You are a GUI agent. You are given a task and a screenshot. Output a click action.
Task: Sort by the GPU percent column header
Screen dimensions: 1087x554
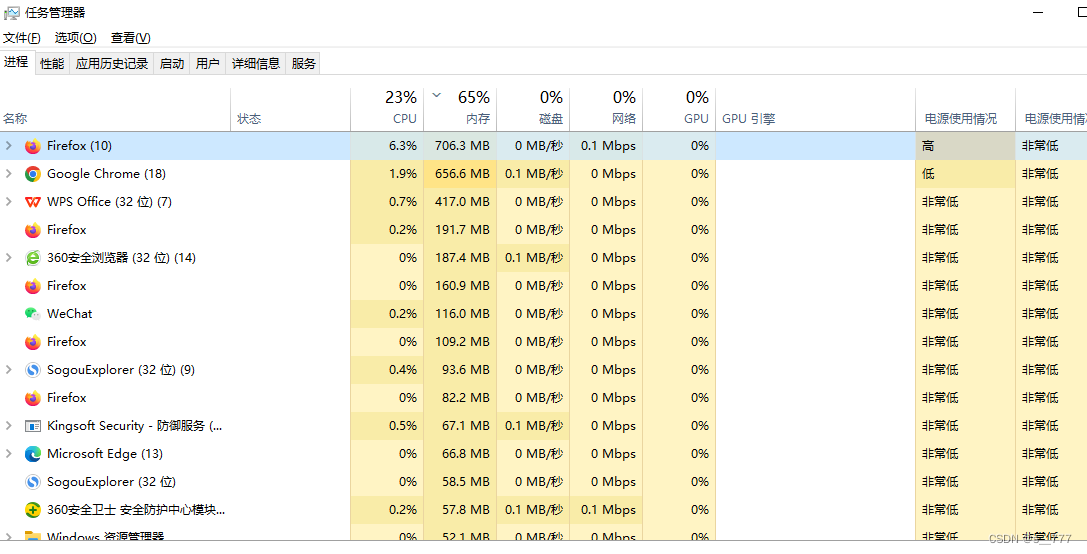pos(679,110)
